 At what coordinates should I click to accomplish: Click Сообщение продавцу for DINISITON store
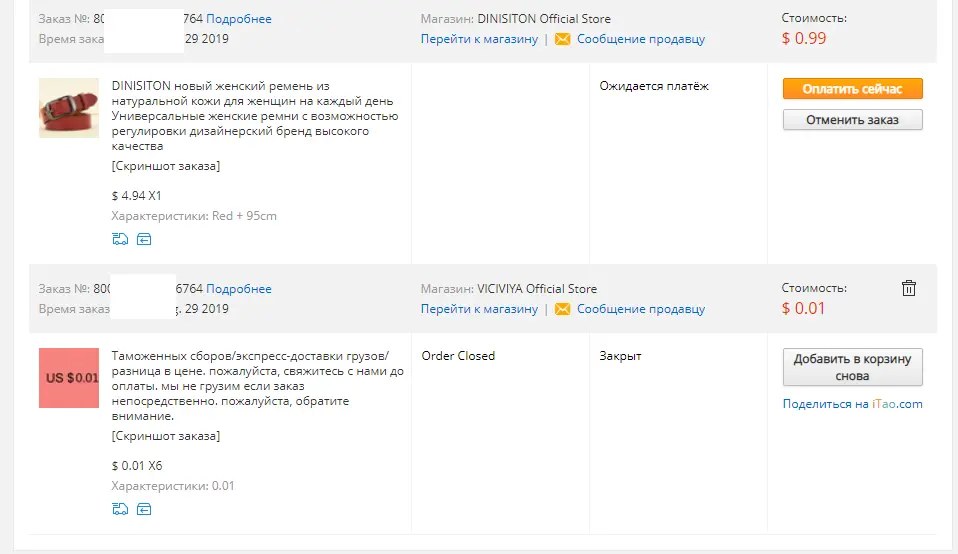[x=641, y=39]
